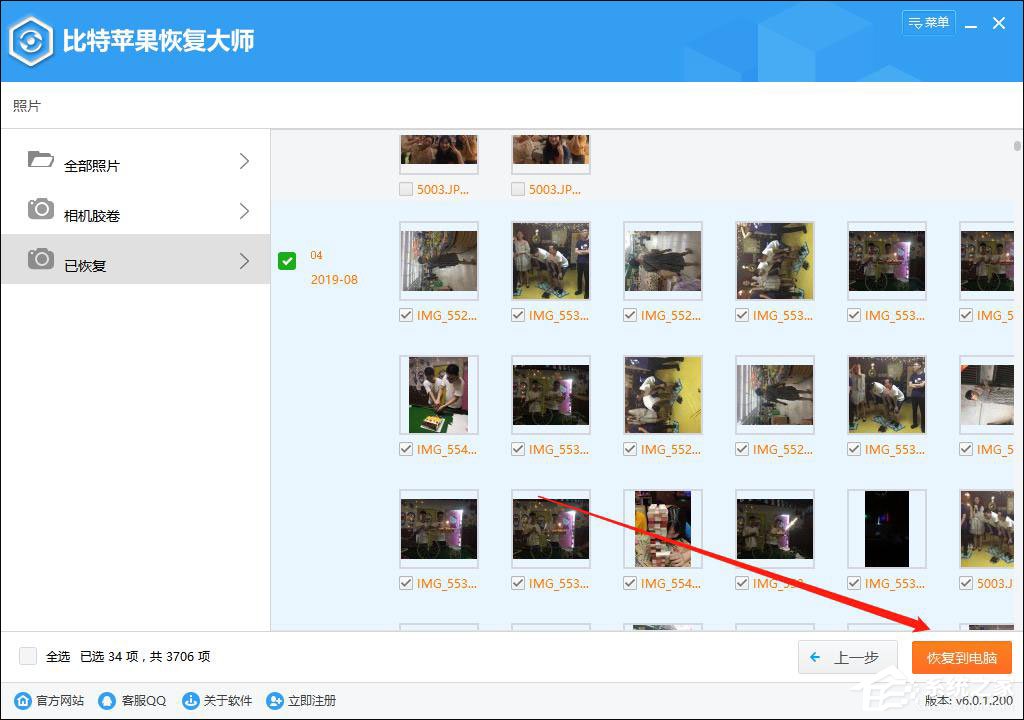
Task: Click the 上一步 back button
Action: point(847,657)
